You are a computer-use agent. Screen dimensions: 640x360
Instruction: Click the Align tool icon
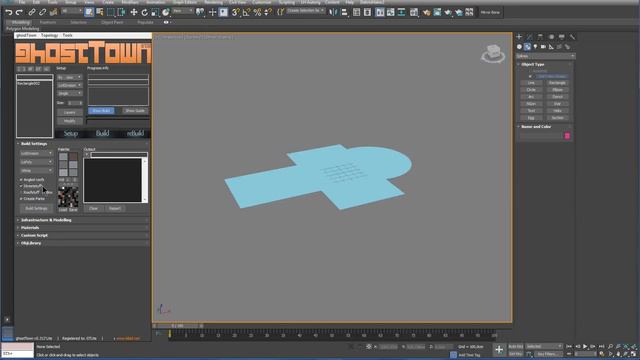click(x=344, y=12)
